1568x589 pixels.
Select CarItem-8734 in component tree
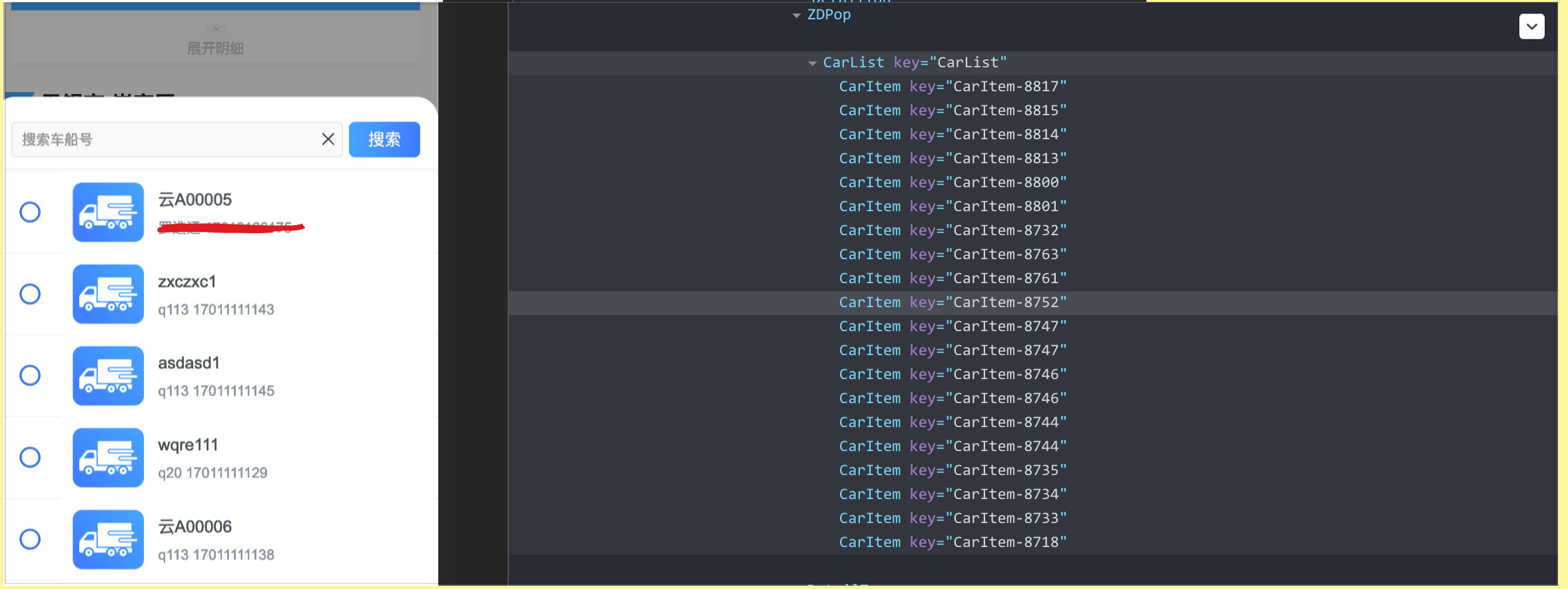tap(953, 494)
